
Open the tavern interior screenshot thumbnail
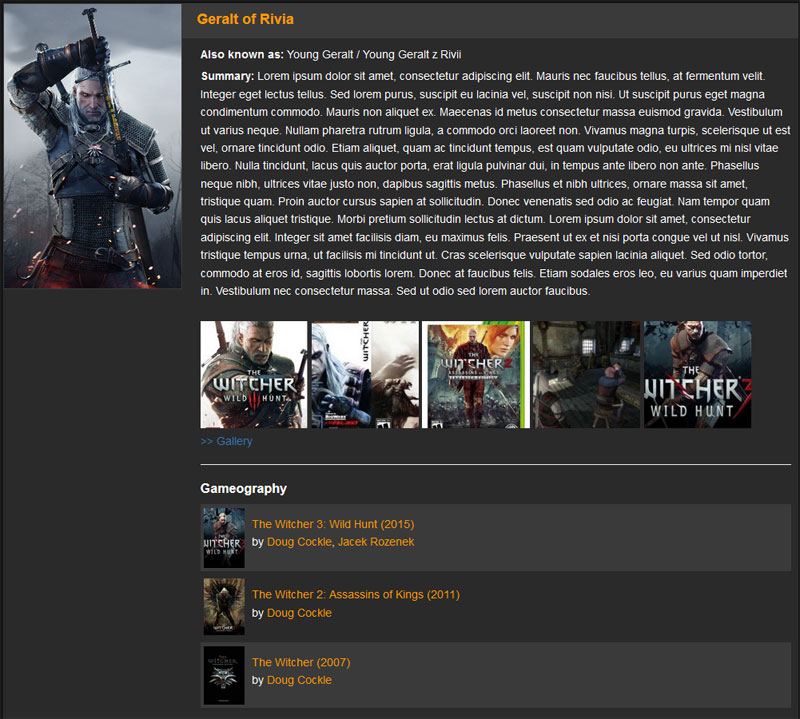[x=586, y=375]
